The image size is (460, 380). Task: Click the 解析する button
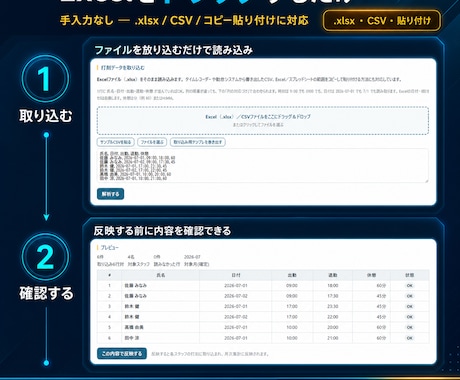tap(110, 194)
